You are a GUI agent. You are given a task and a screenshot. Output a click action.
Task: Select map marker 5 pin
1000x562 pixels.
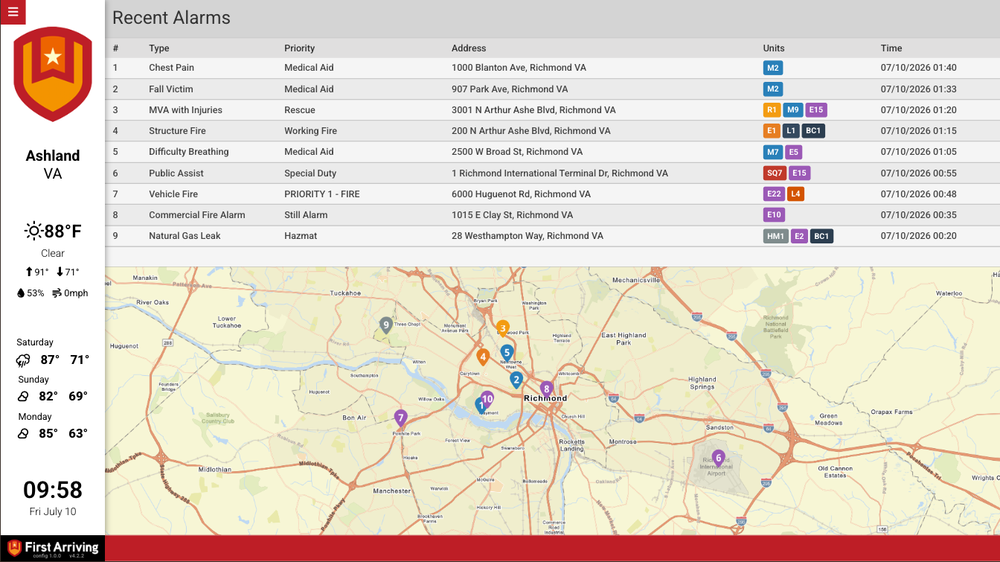point(506,352)
